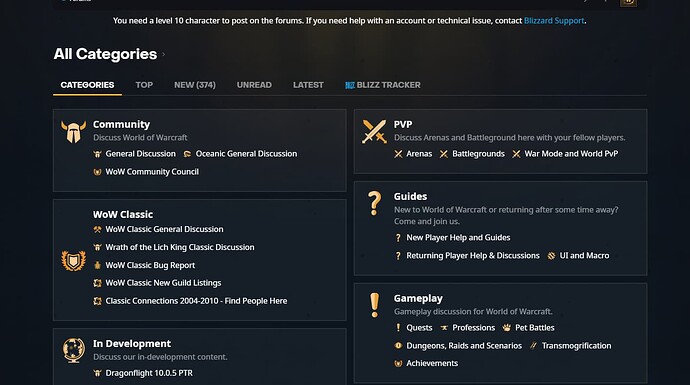Screen dimensions: 690x385
Task: Open the Dragonflight 10.0.5 PTR forum
Action: [149, 373]
